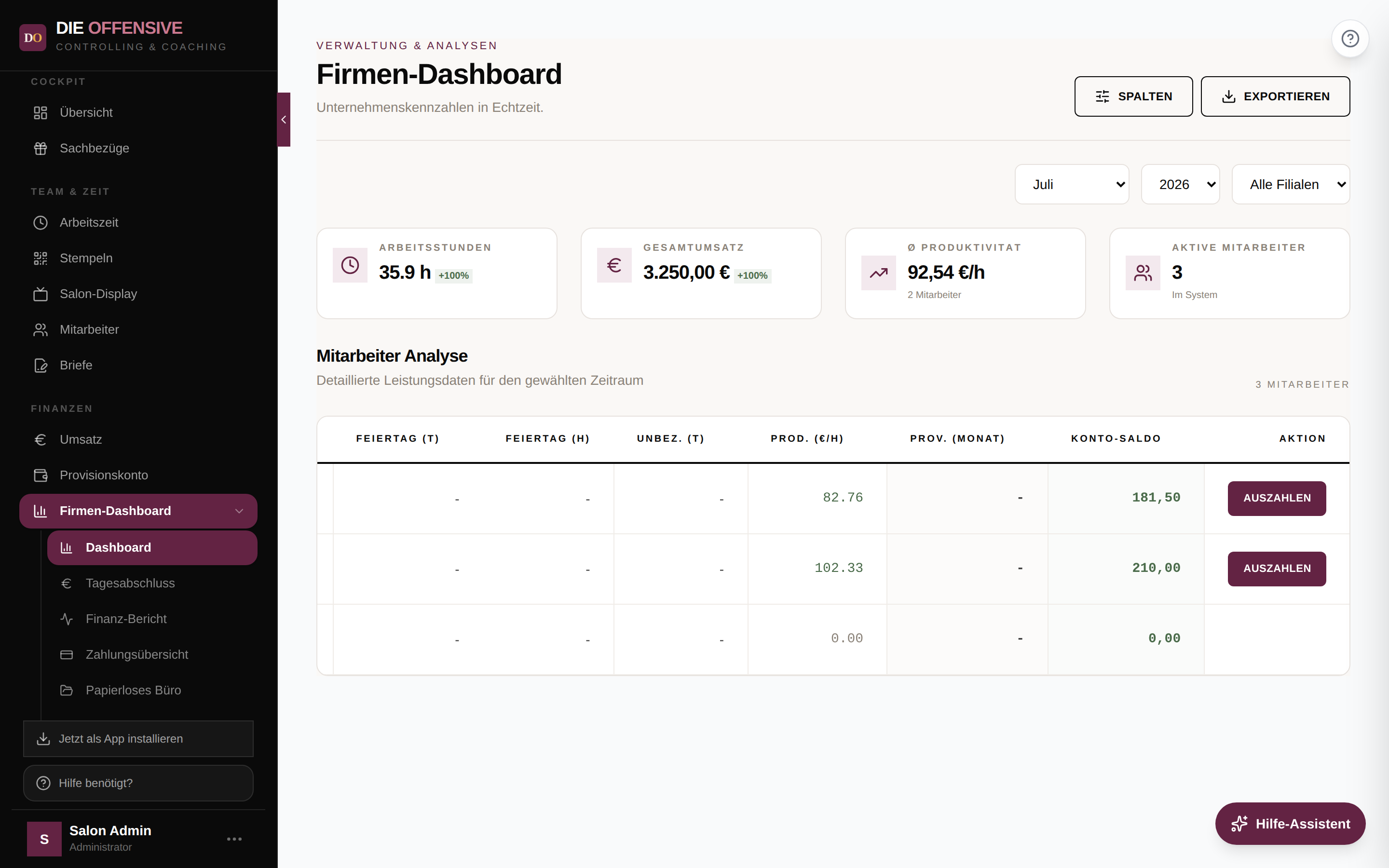Click the PROD. (€/H) column header
The image size is (1389, 868).
(807, 439)
